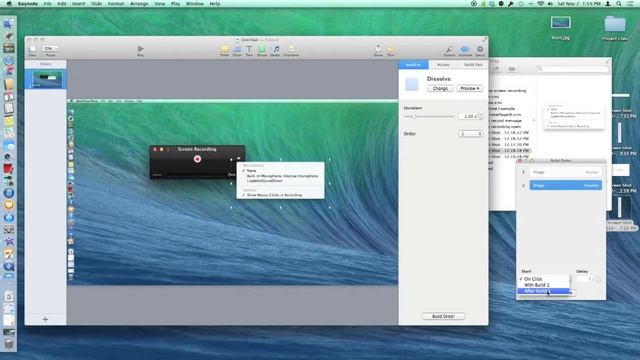Click the Duration value field
This screenshot has width=640, height=360.
tap(468, 116)
